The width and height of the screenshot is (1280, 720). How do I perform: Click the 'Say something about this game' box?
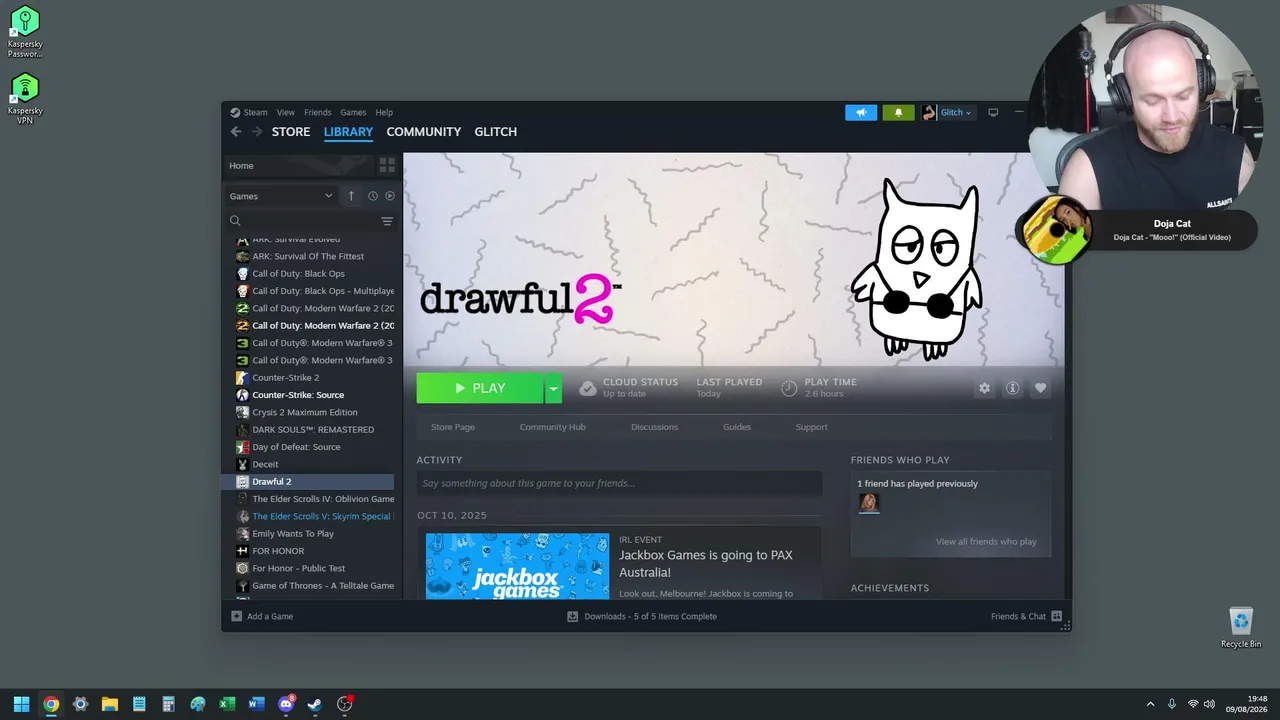click(x=619, y=483)
